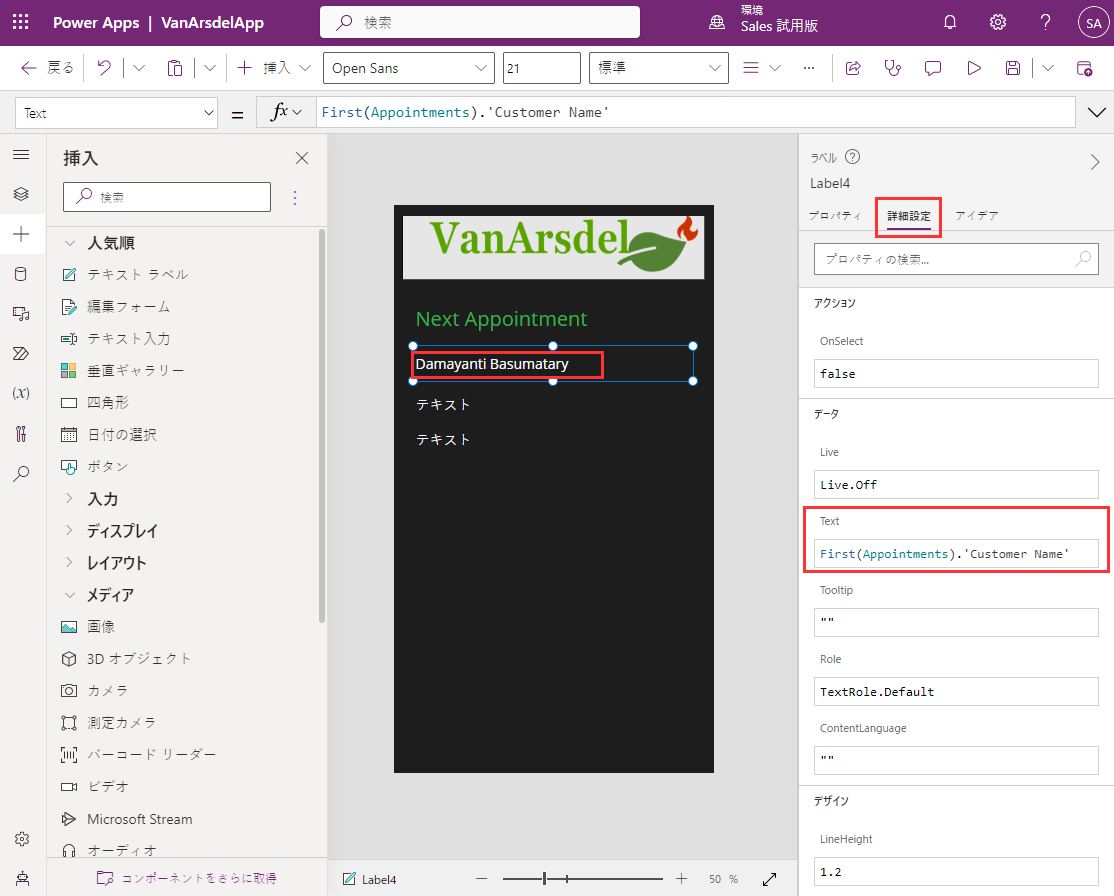1114x896 pixels.
Task: Zoom in with the plus button
Action: coord(681,879)
